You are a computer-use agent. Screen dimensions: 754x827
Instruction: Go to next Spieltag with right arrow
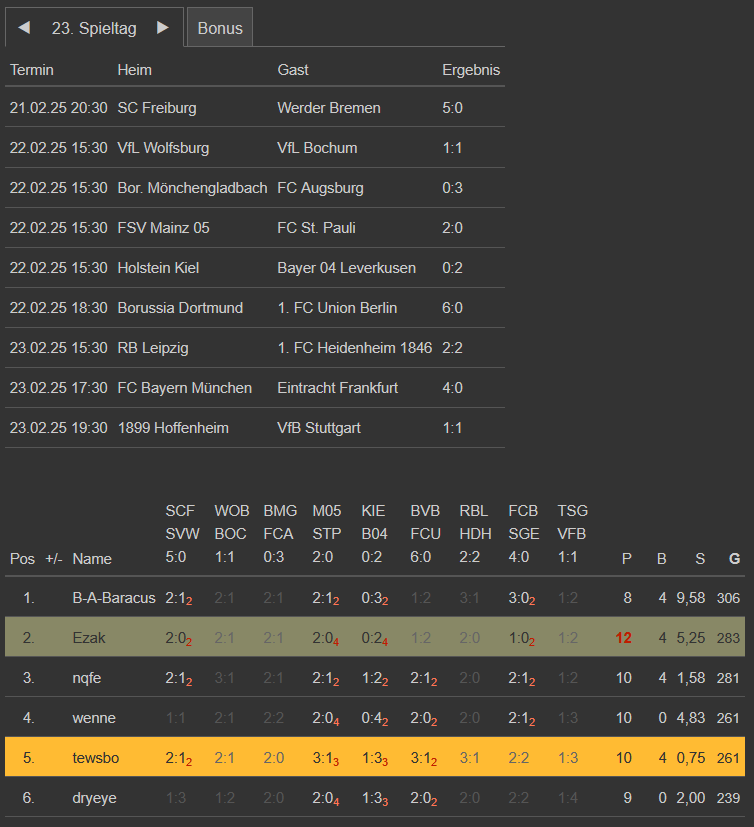pyautogui.click(x=163, y=28)
